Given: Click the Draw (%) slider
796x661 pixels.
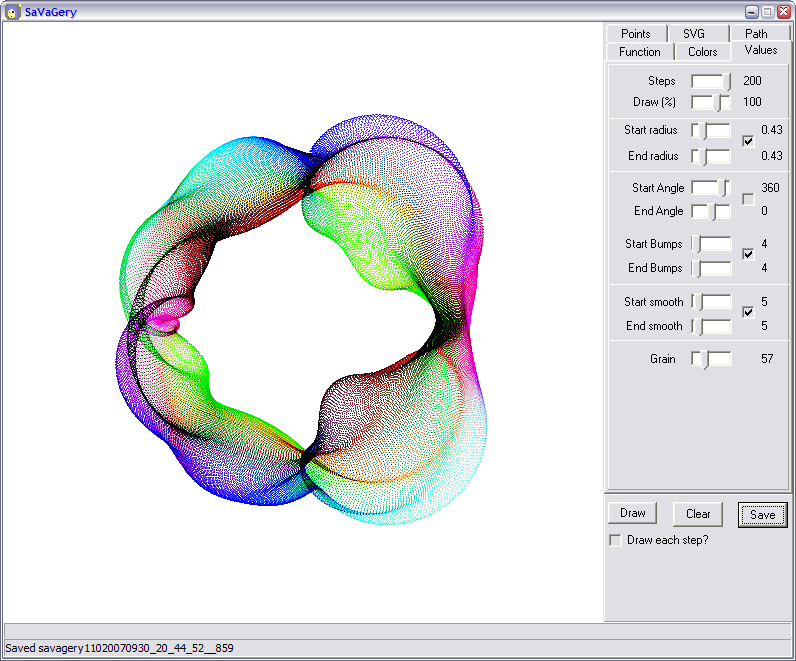Looking at the screenshot, I should tap(712, 102).
